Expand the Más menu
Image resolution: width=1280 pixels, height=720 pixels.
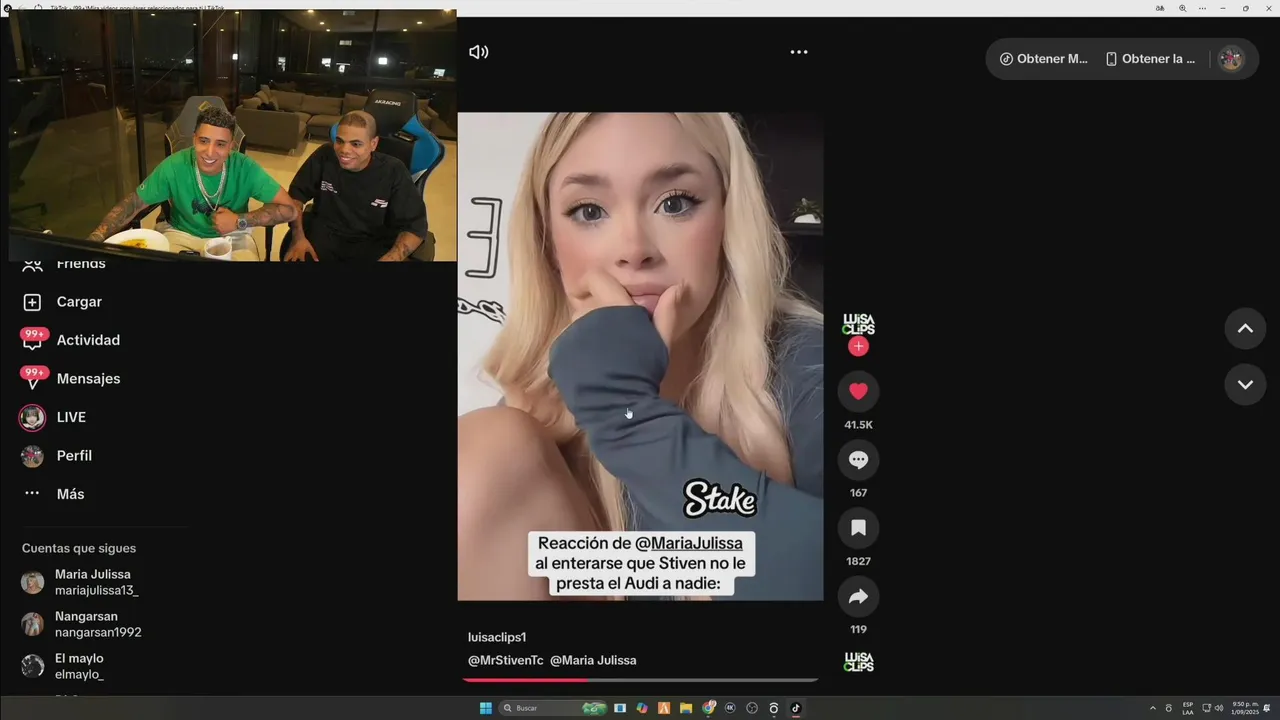click(x=70, y=494)
